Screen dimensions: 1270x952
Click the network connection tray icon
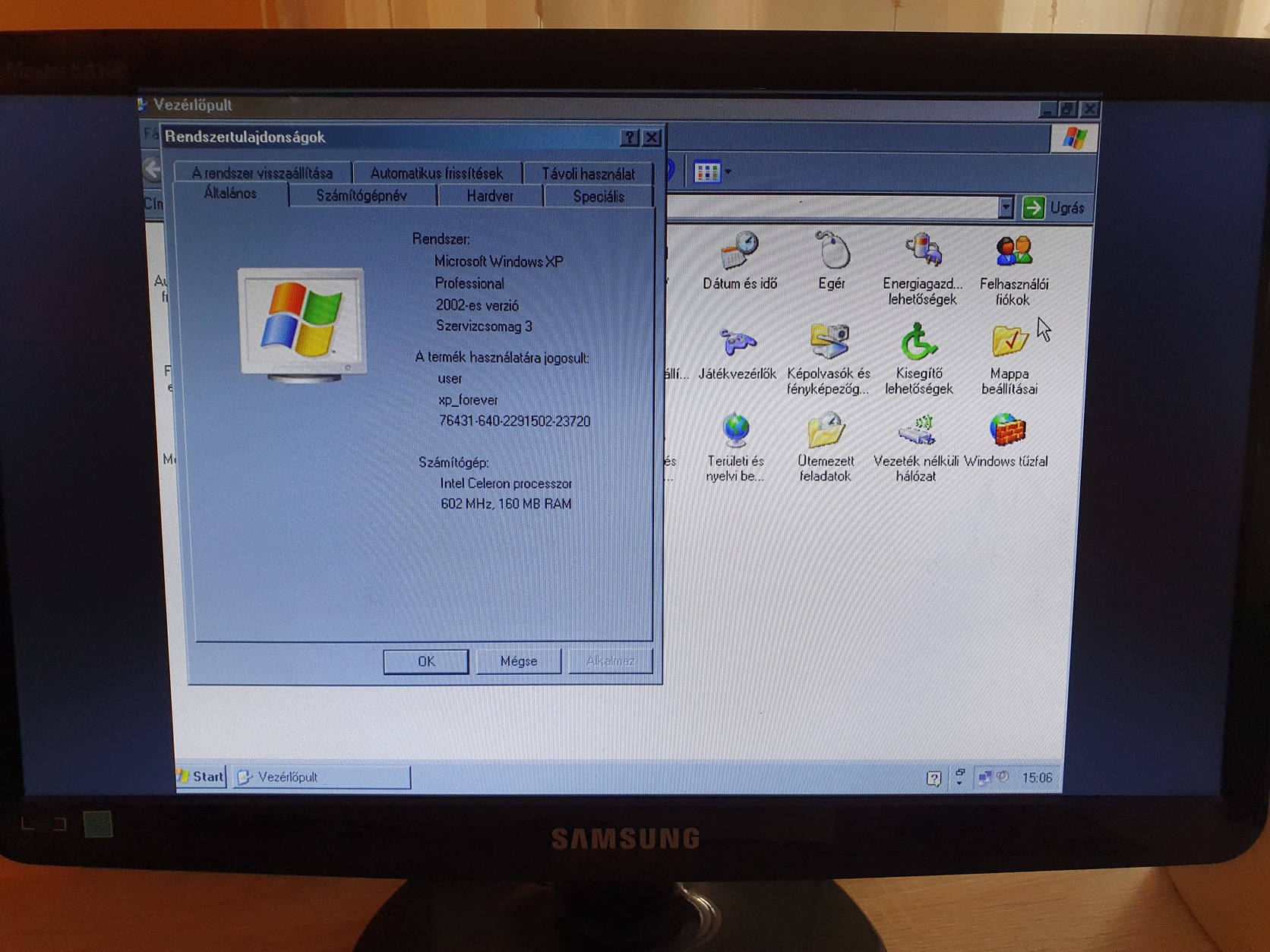tap(984, 777)
